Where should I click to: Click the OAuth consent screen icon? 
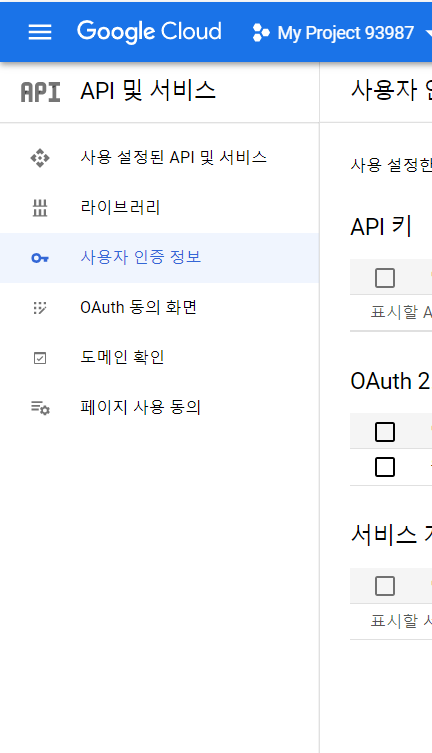[40, 308]
